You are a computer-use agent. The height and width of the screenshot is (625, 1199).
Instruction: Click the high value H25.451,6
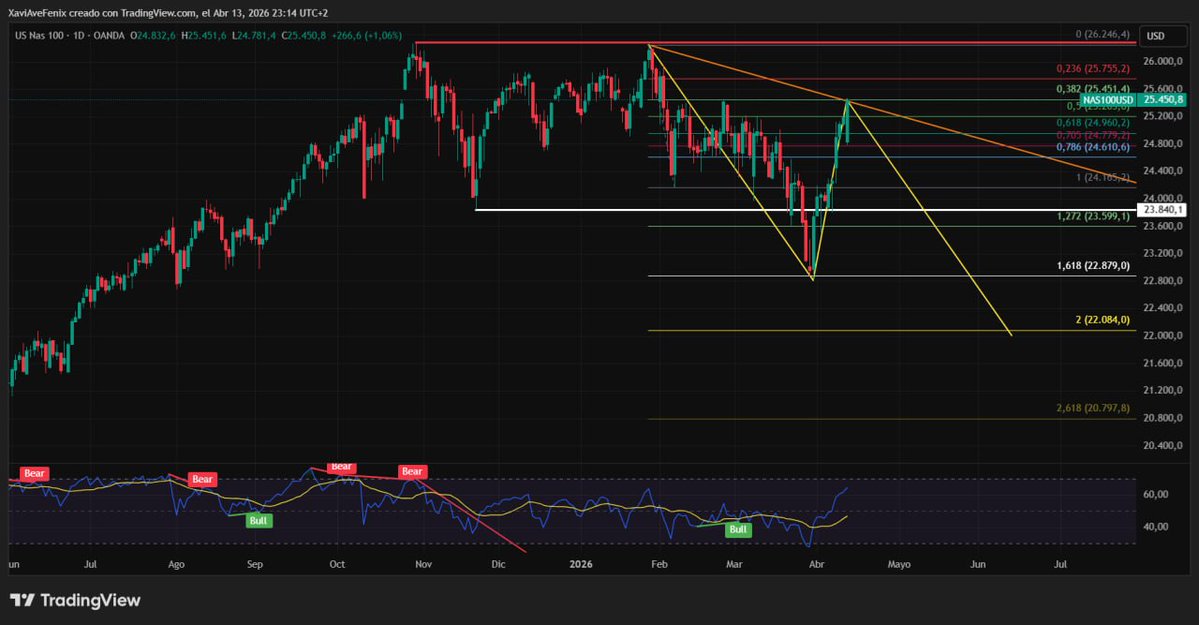click(203, 35)
